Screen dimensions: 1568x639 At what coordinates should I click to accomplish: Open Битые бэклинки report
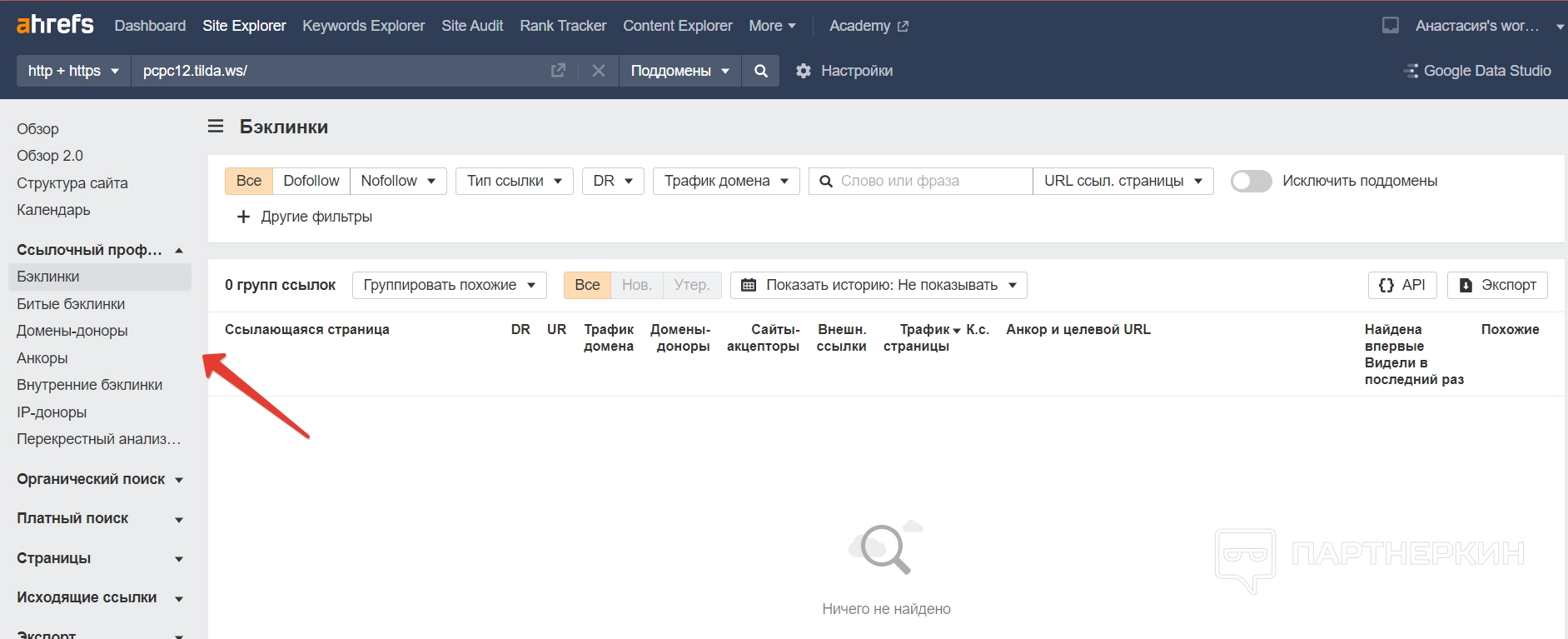coord(71,304)
